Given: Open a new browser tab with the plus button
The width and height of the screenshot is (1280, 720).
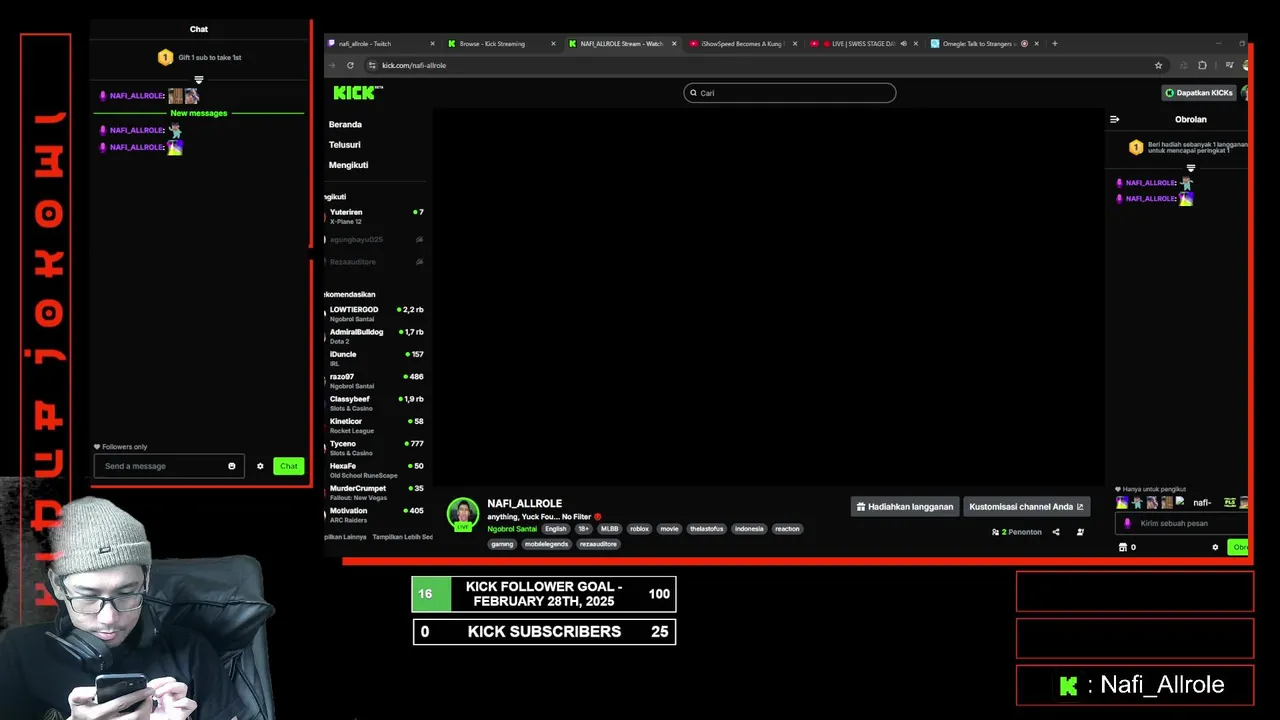Looking at the screenshot, I should click(1054, 43).
